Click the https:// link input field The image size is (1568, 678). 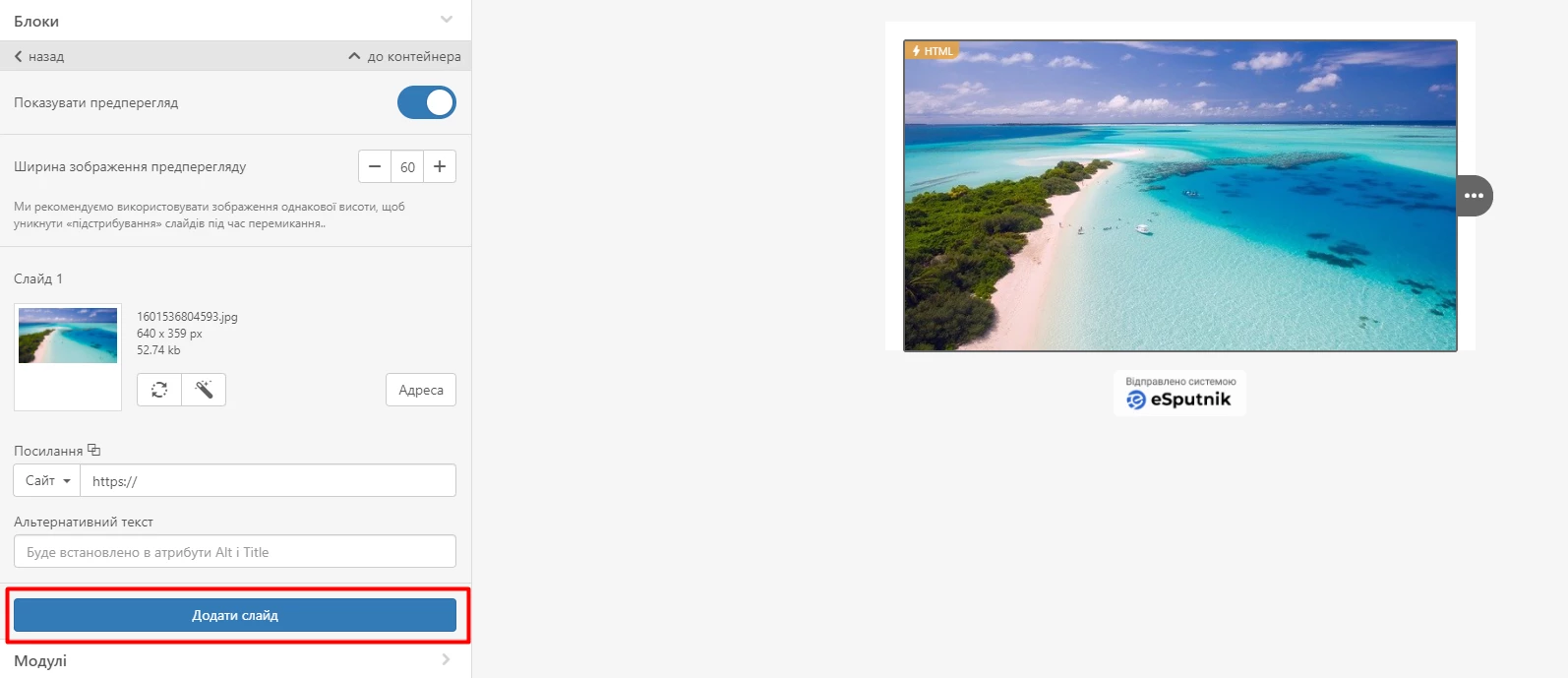(268, 480)
